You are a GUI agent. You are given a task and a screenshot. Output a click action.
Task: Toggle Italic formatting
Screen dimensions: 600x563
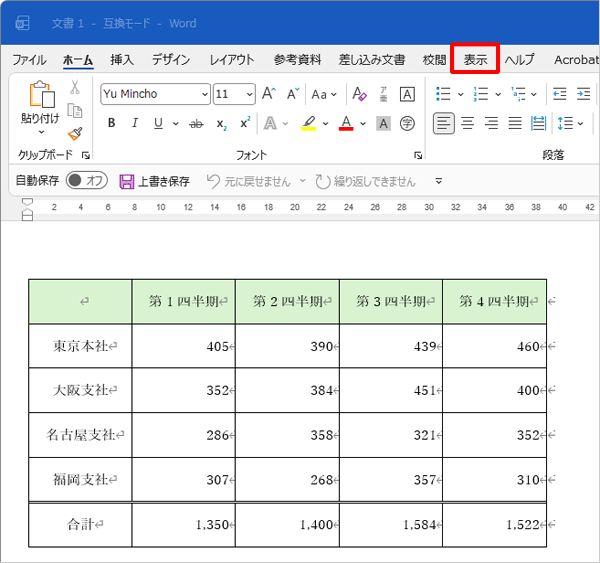click(135, 123)
